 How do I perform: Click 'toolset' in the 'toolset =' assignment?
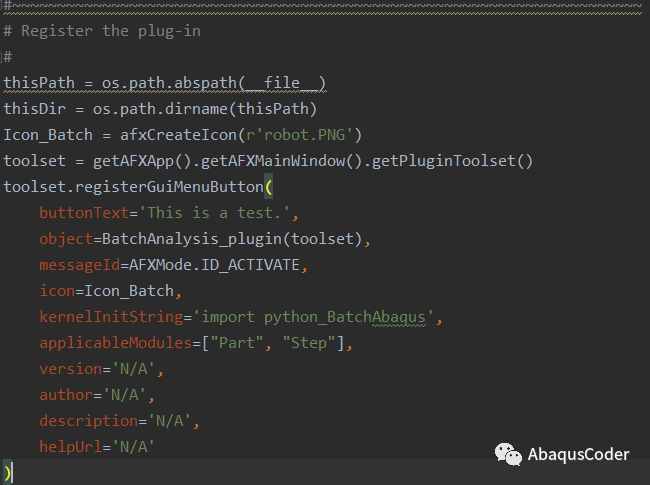[x=34, y=161]
